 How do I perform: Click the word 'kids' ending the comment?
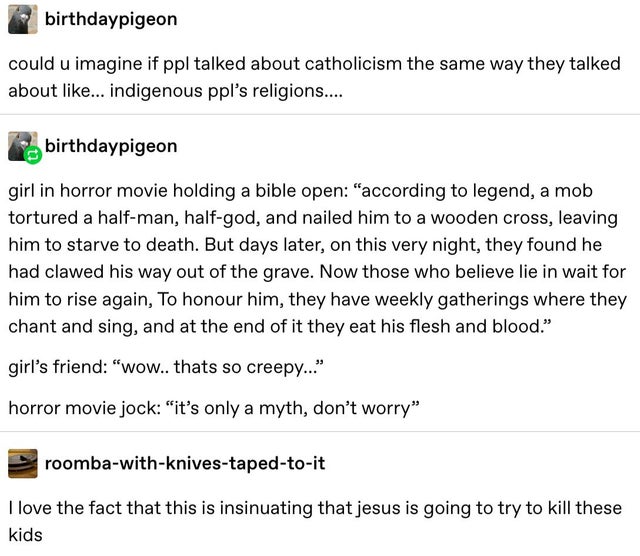click(25, 535)
